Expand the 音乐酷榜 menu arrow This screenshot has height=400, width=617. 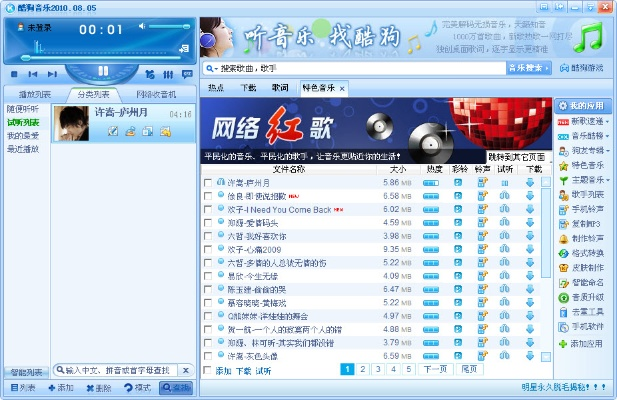(x=608, y=136)
